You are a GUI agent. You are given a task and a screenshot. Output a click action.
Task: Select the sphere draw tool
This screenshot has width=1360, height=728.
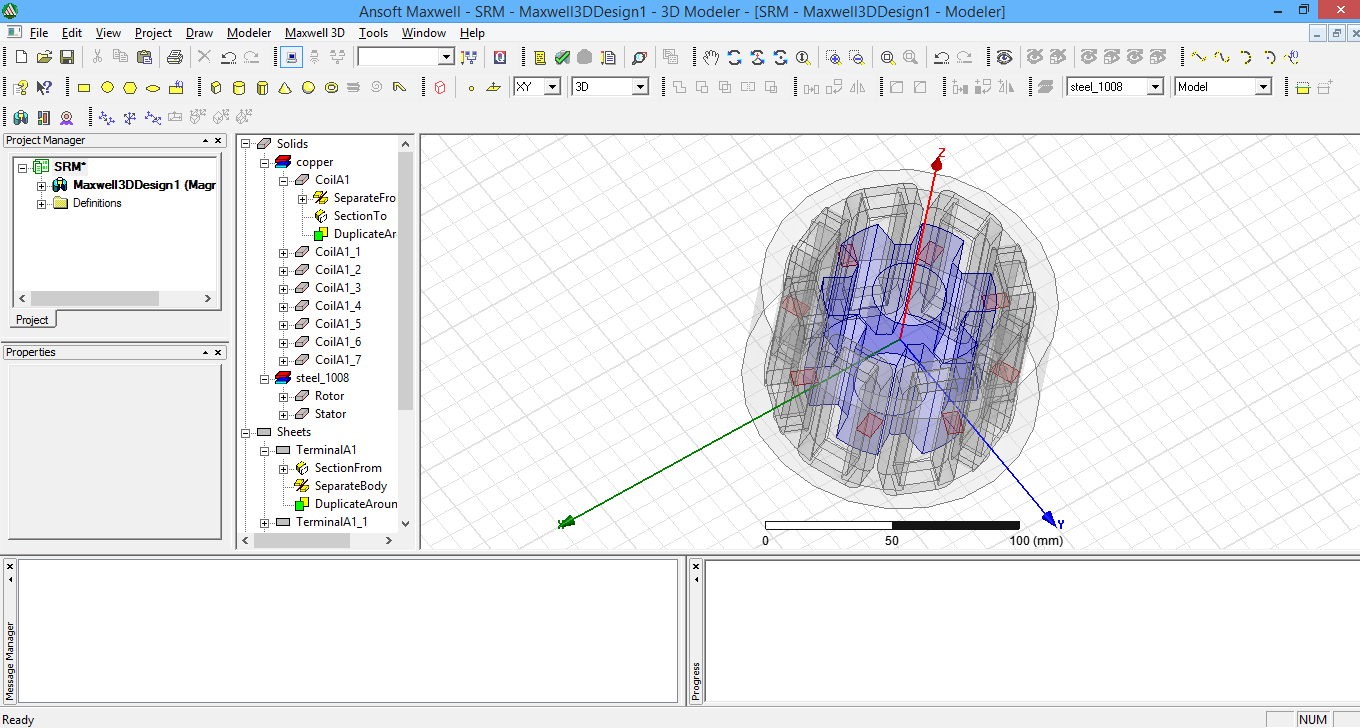[x=307, y=87]
